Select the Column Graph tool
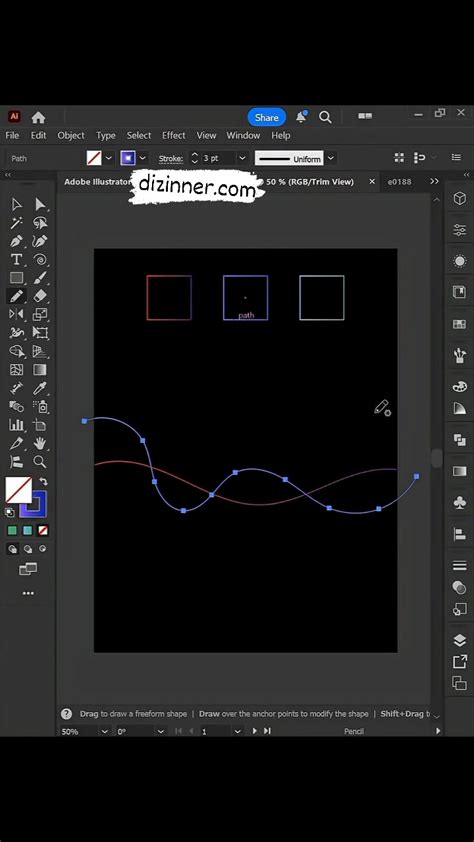Viewport: 474px width, 842px height. (x=17, y=425)
